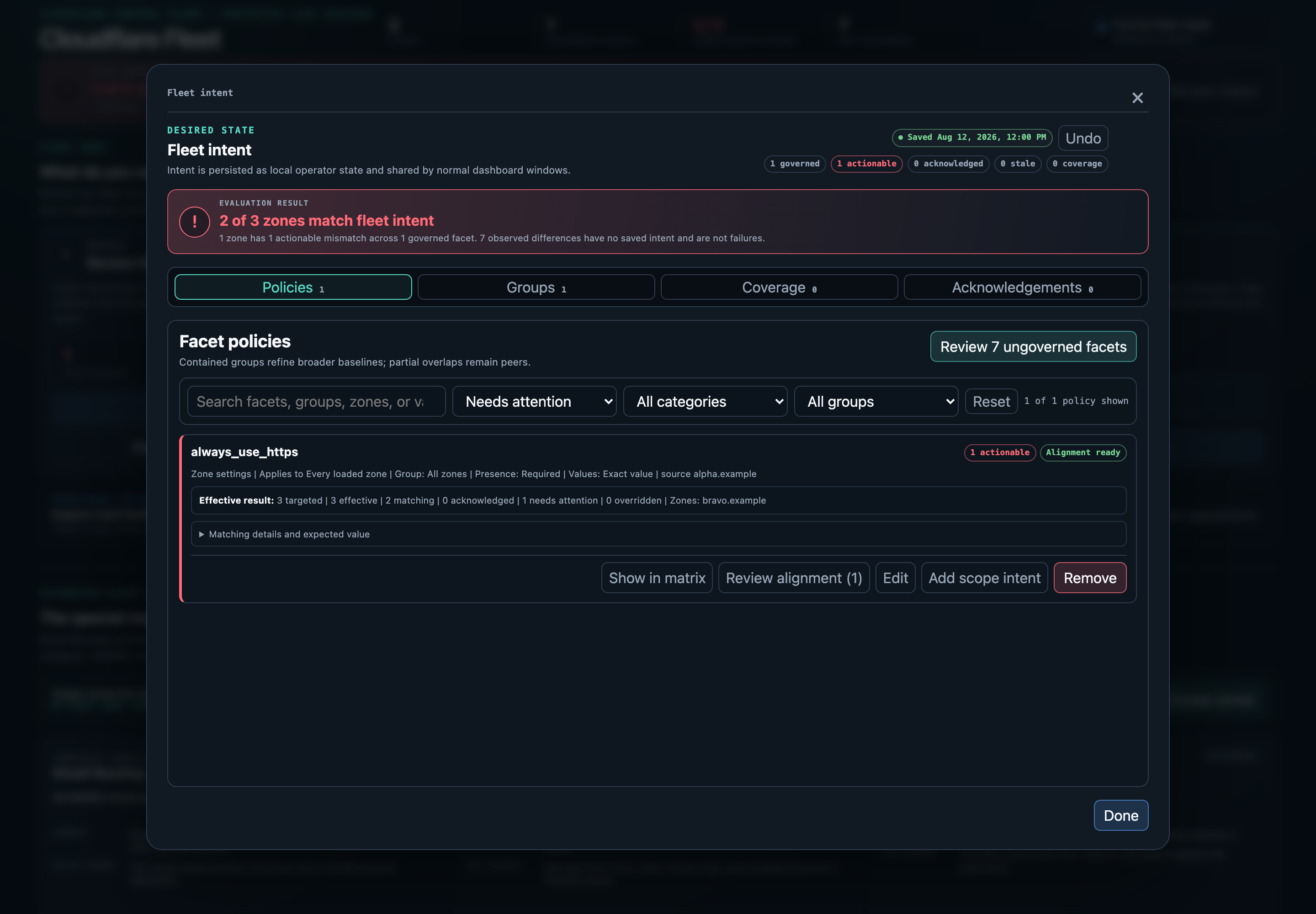Screen dimensions: 1316x914
Task: Click Add scope intent
Action: pos(984,578)
